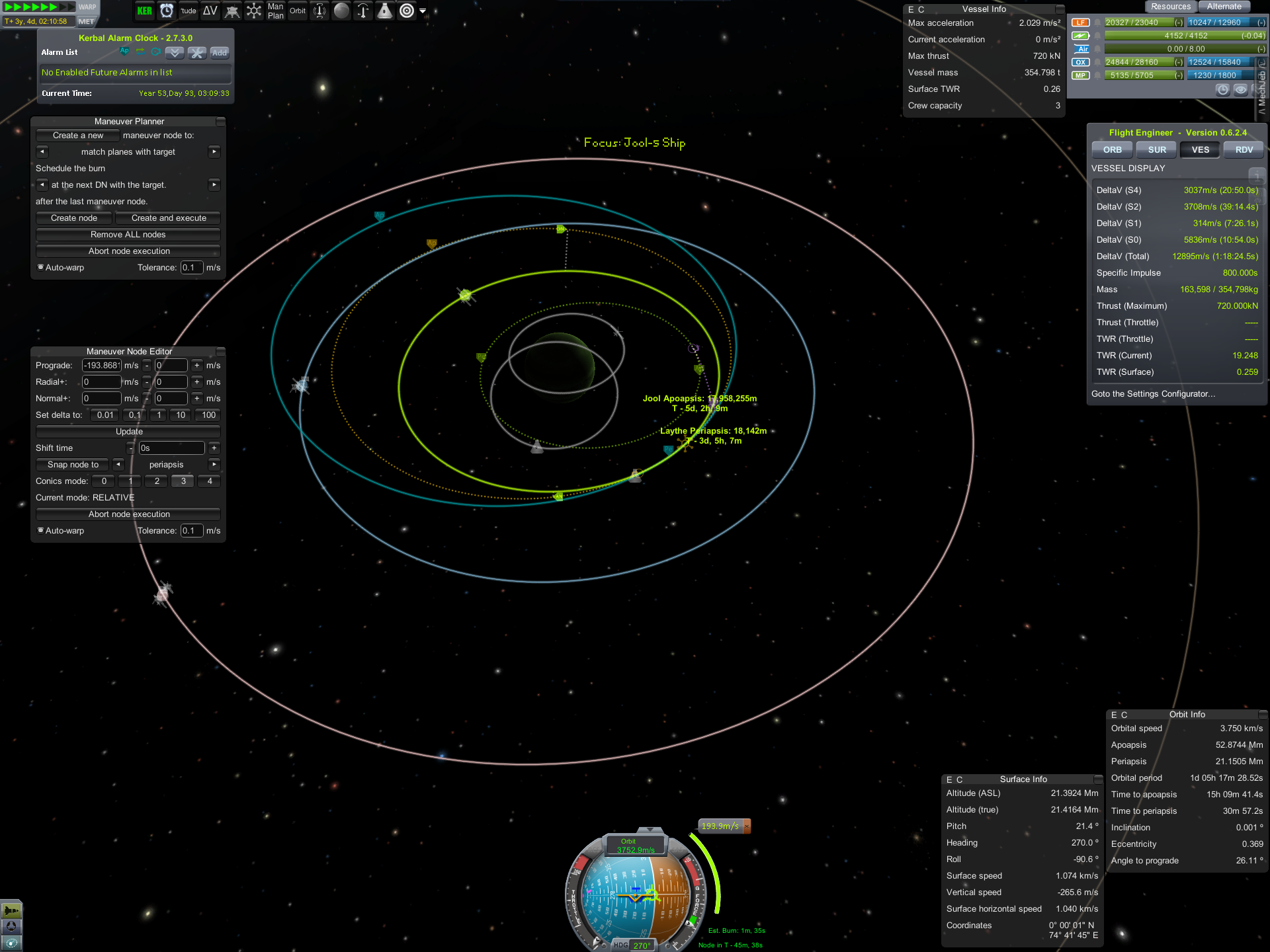
Task: Open the Kerbal Alarm Clock toolbar icon
Action: 167,11
